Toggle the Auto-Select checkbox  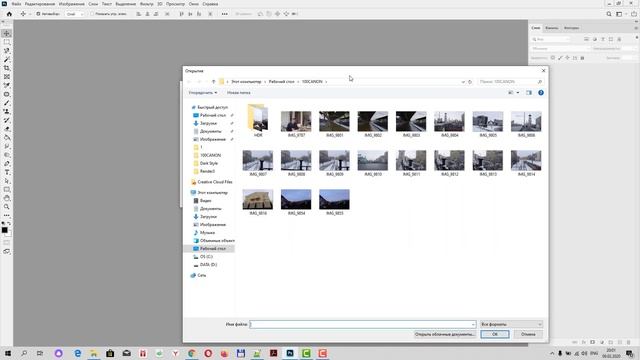click(38, 14)
